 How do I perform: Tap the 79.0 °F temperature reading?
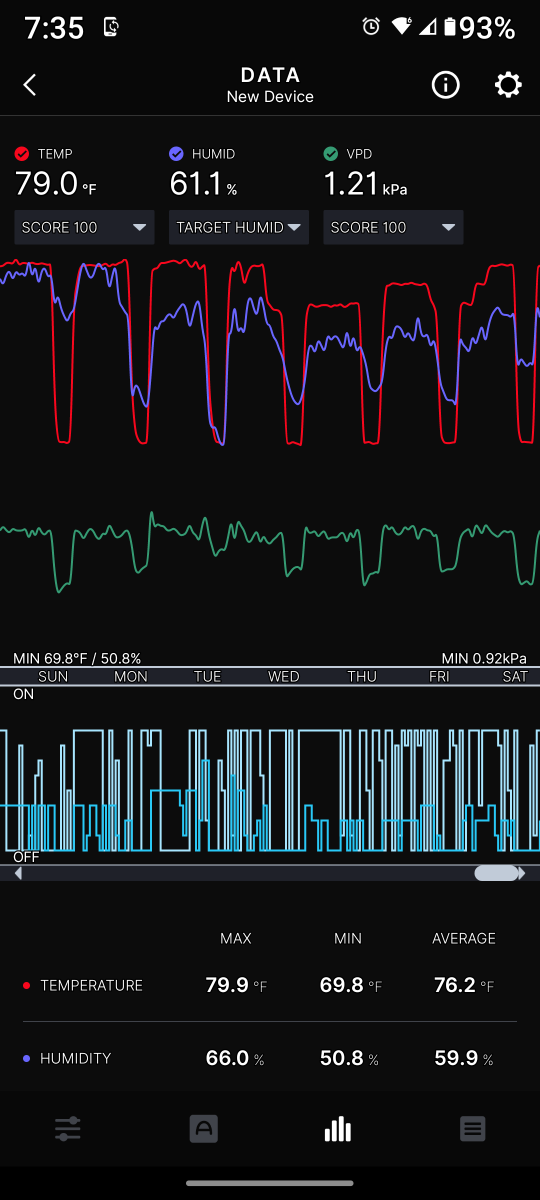click(56, 184)
